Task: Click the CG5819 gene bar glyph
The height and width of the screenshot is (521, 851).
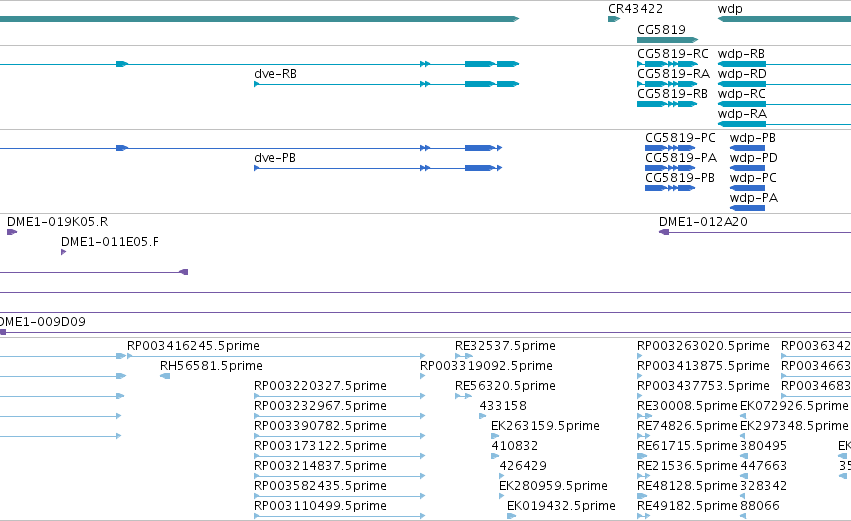Action: click(x=667, y=40)
